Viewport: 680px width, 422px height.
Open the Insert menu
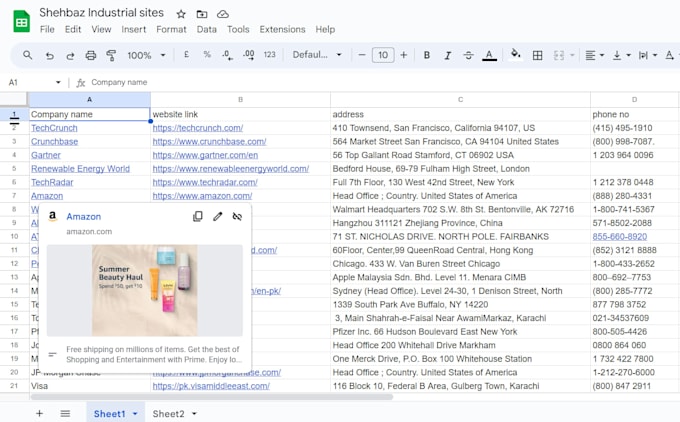pos(134,29)
